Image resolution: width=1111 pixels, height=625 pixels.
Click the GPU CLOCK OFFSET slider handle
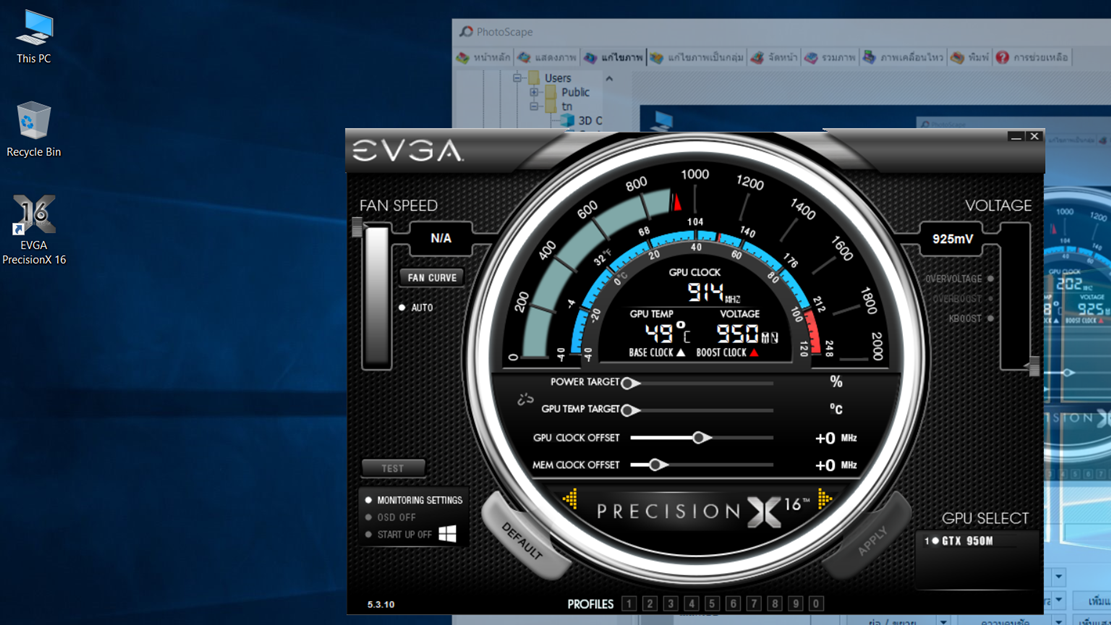point(700,438)
